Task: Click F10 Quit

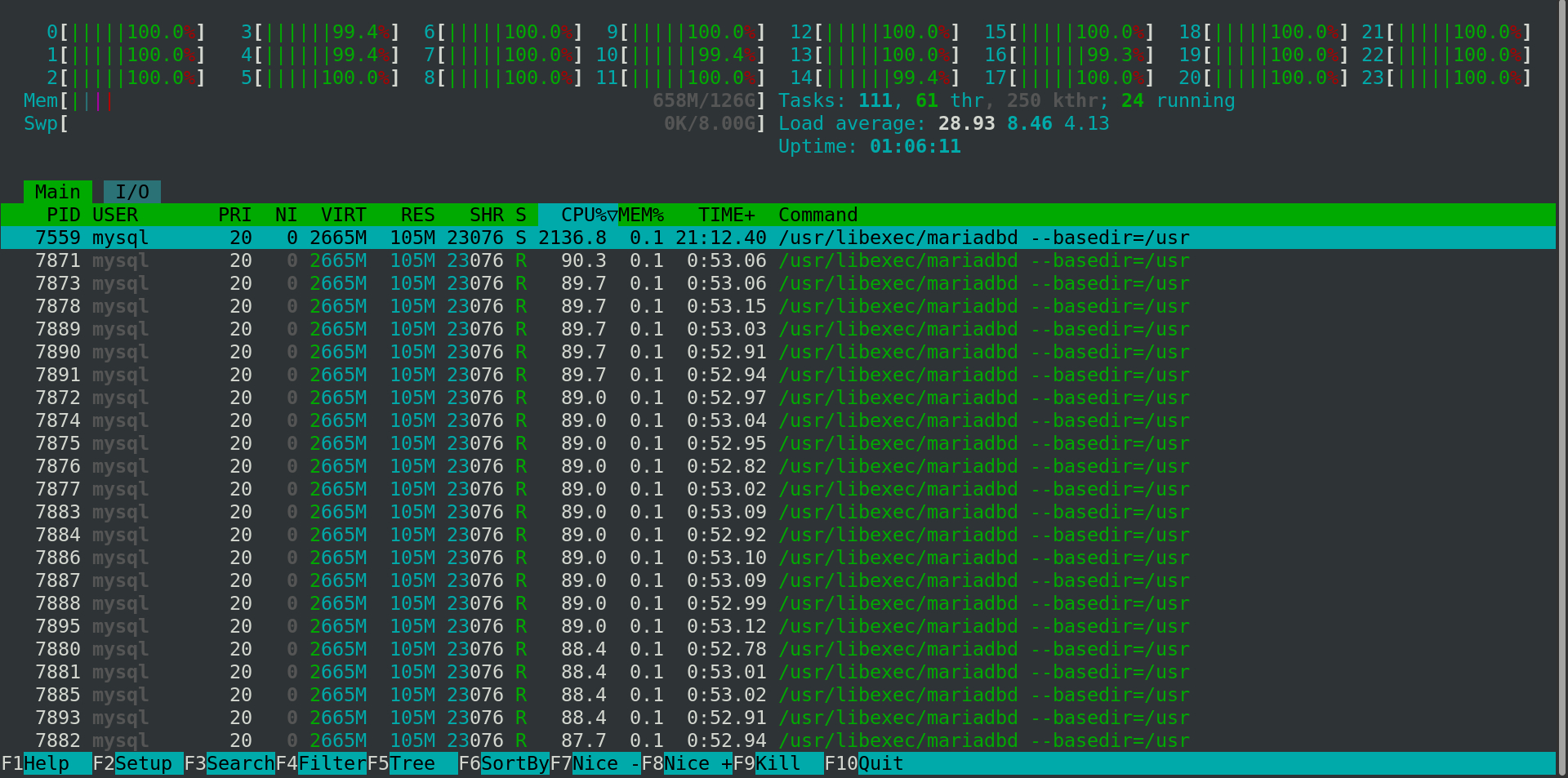Action: click(x=864, y=763)
